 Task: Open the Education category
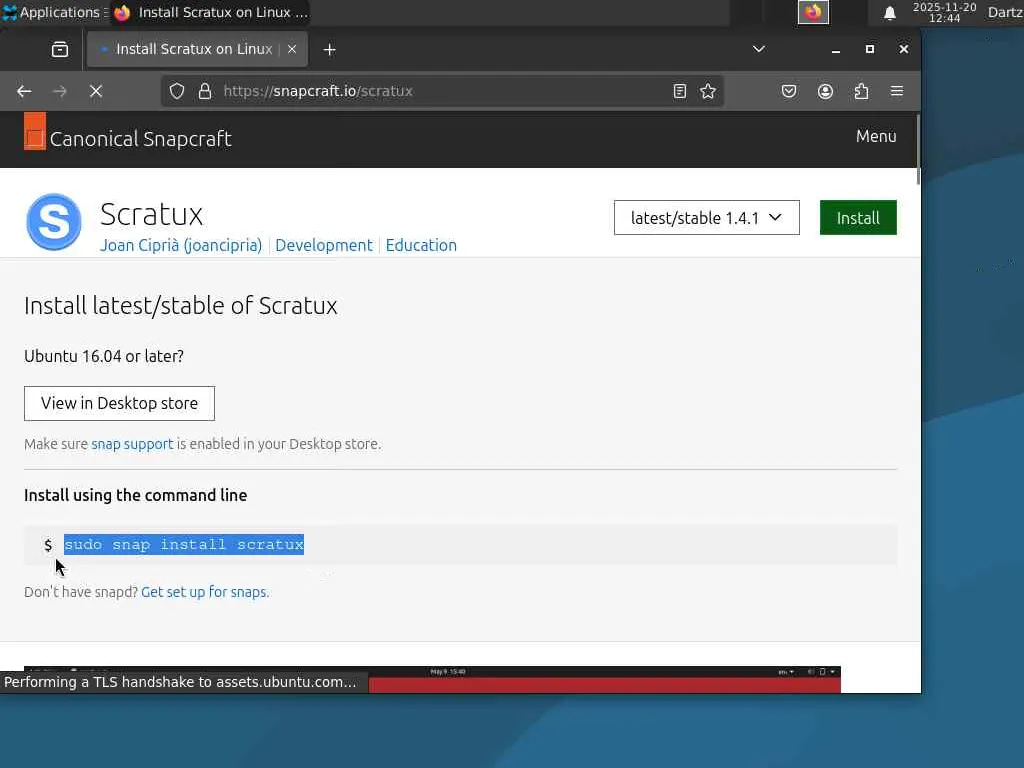coord(421,246)
